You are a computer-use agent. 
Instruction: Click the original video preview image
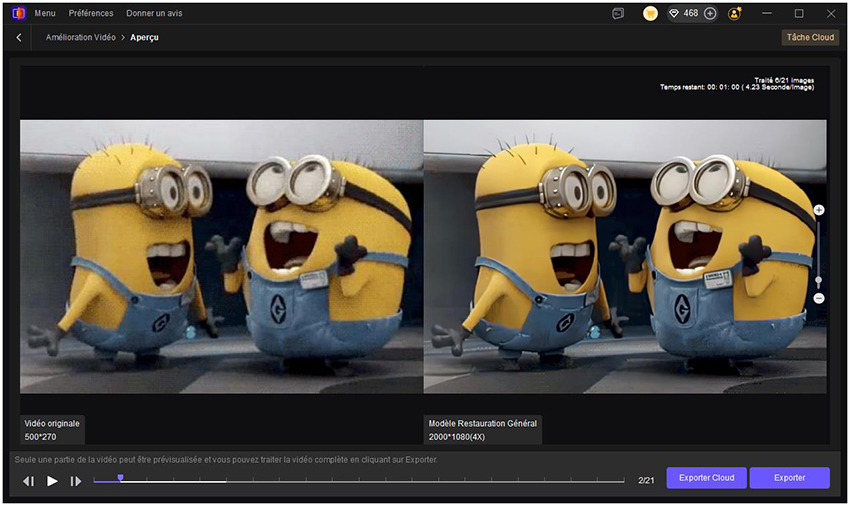(x=221, y=257)
